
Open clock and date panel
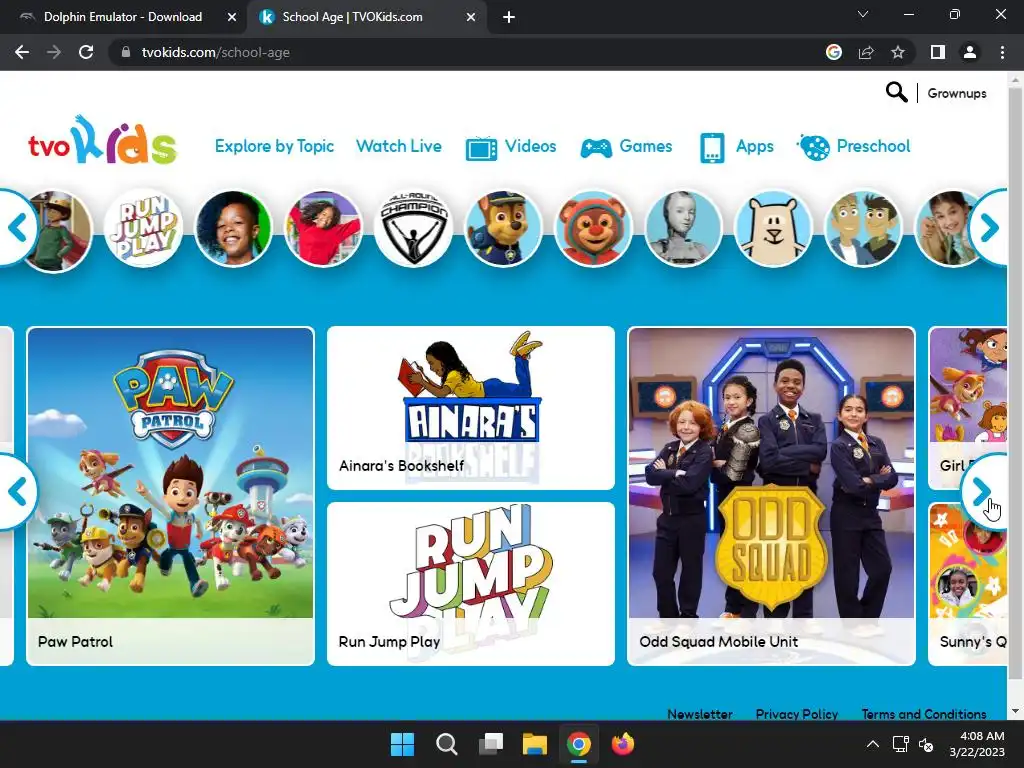[x=977, y=744]
